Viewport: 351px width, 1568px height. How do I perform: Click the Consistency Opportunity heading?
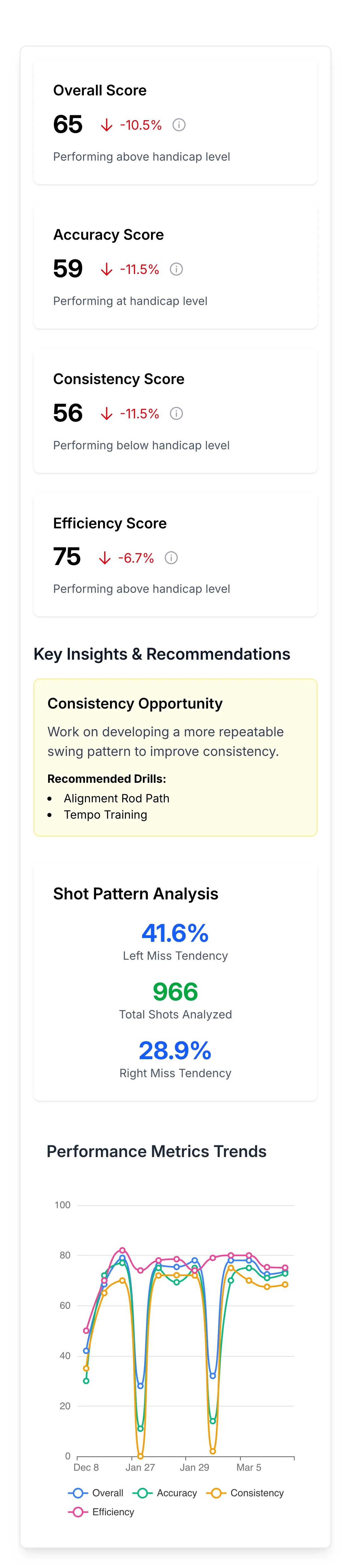[x=135, y=703]
